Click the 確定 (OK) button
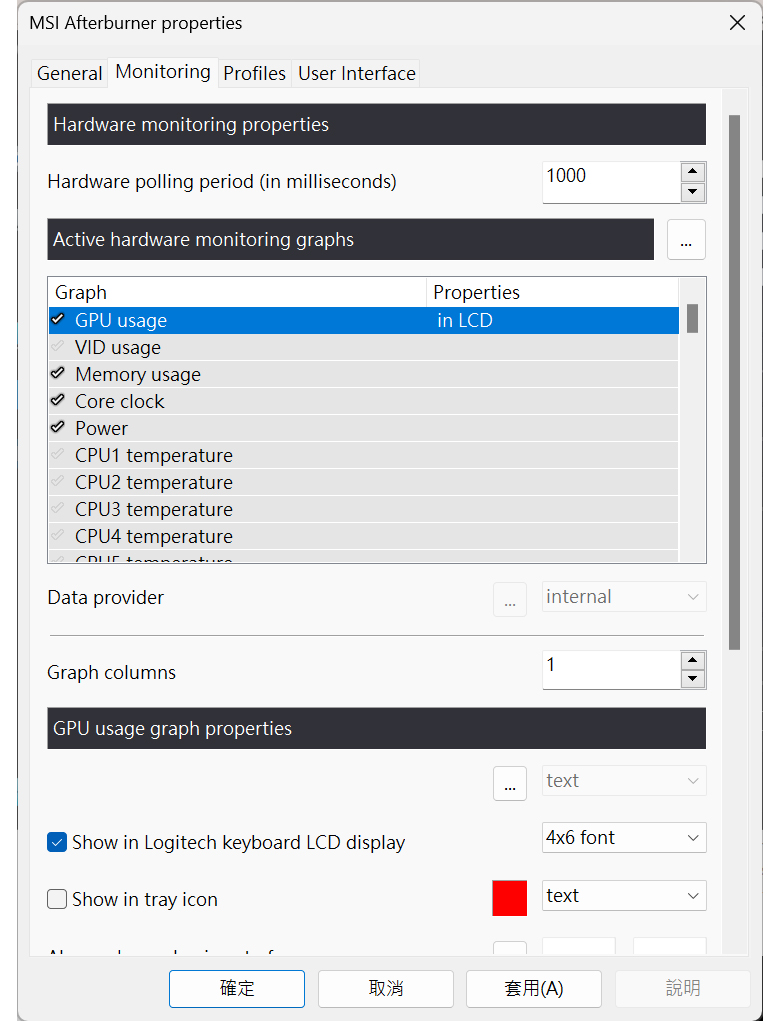 [237, 988]
